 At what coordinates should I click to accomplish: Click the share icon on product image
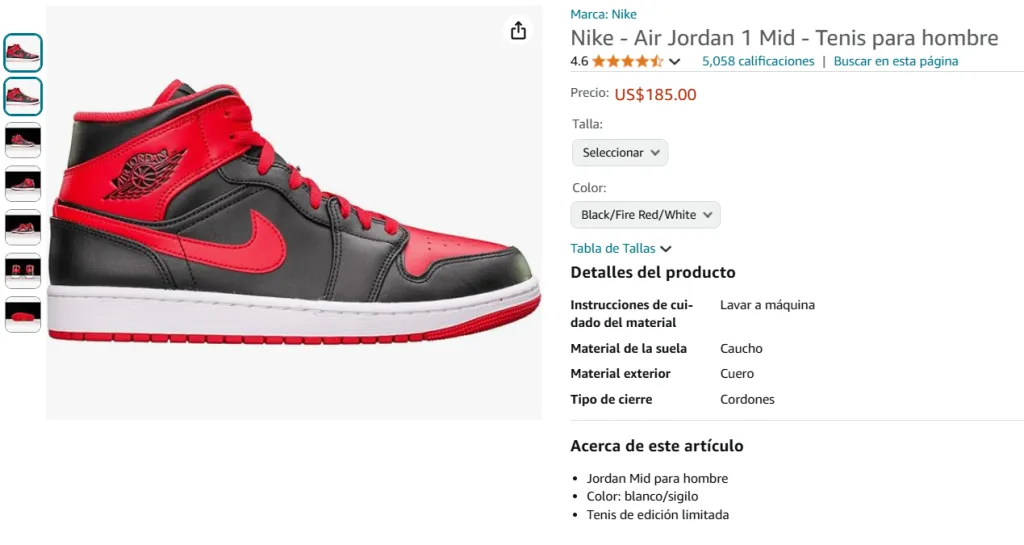pos(518,31)
